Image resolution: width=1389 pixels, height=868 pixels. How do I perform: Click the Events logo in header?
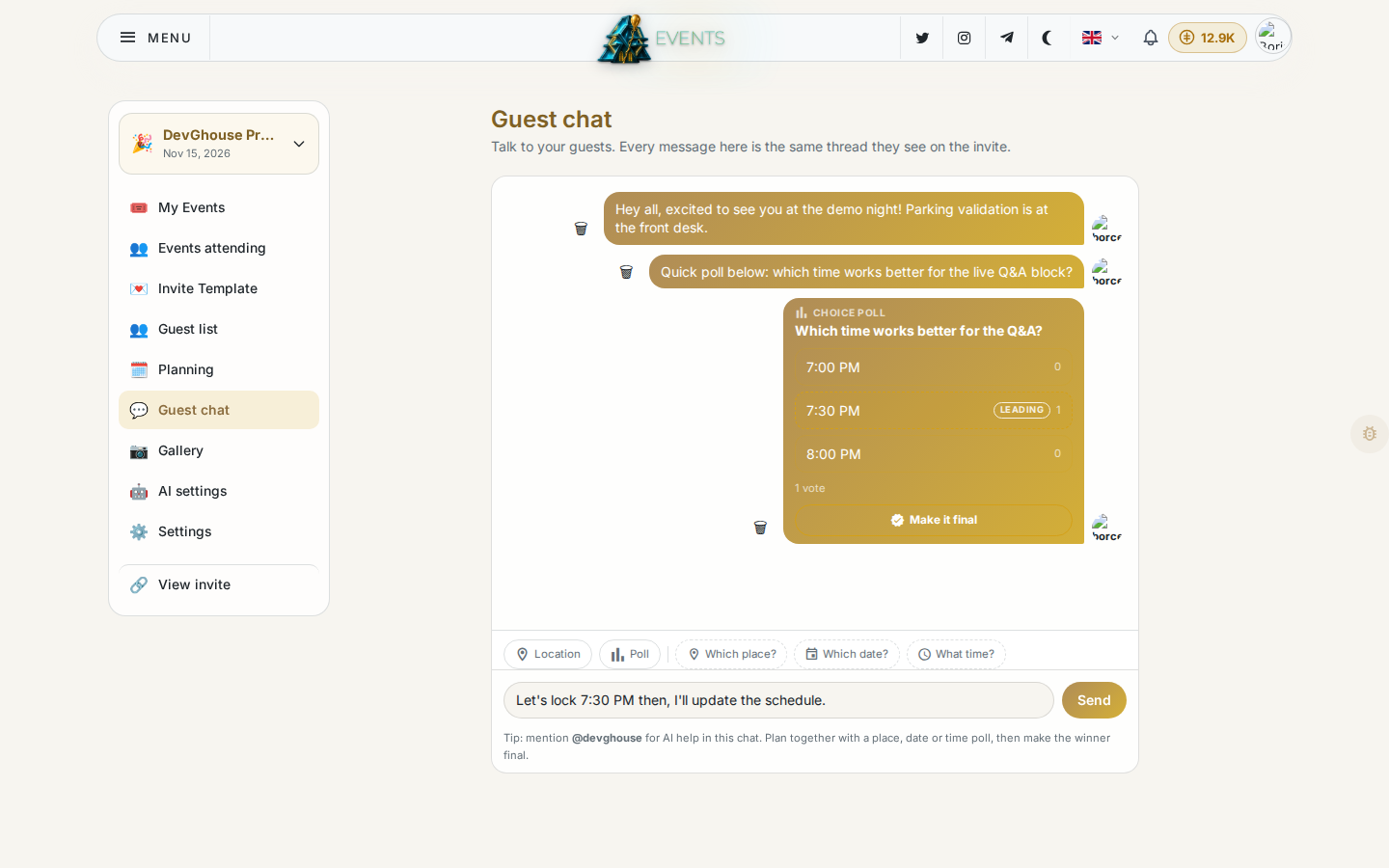pyautogui.click(x=662, y=39)
